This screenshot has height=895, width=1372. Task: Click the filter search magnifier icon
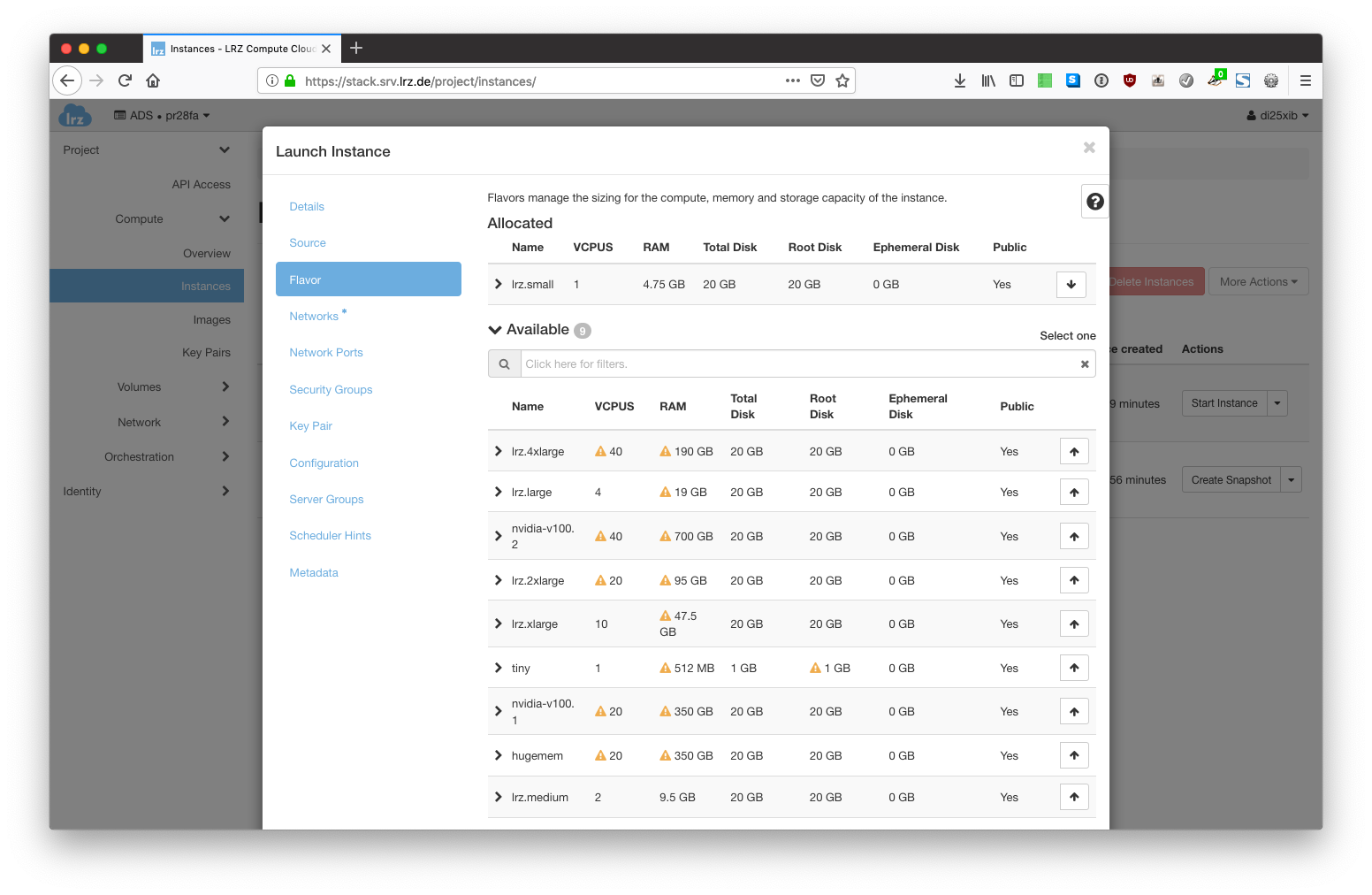click(x=504, y=364)
